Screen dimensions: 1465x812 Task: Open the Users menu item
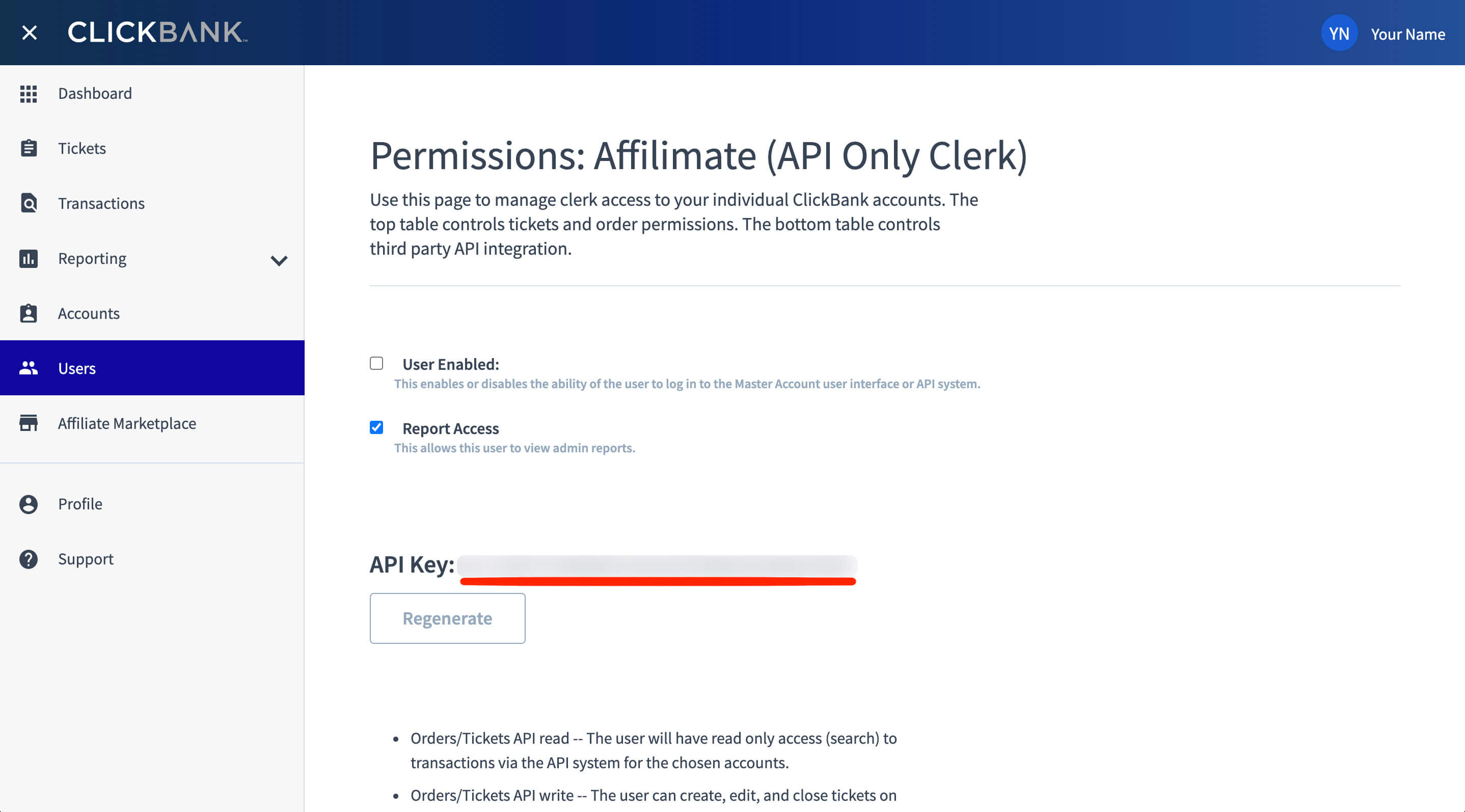[152, 368]
